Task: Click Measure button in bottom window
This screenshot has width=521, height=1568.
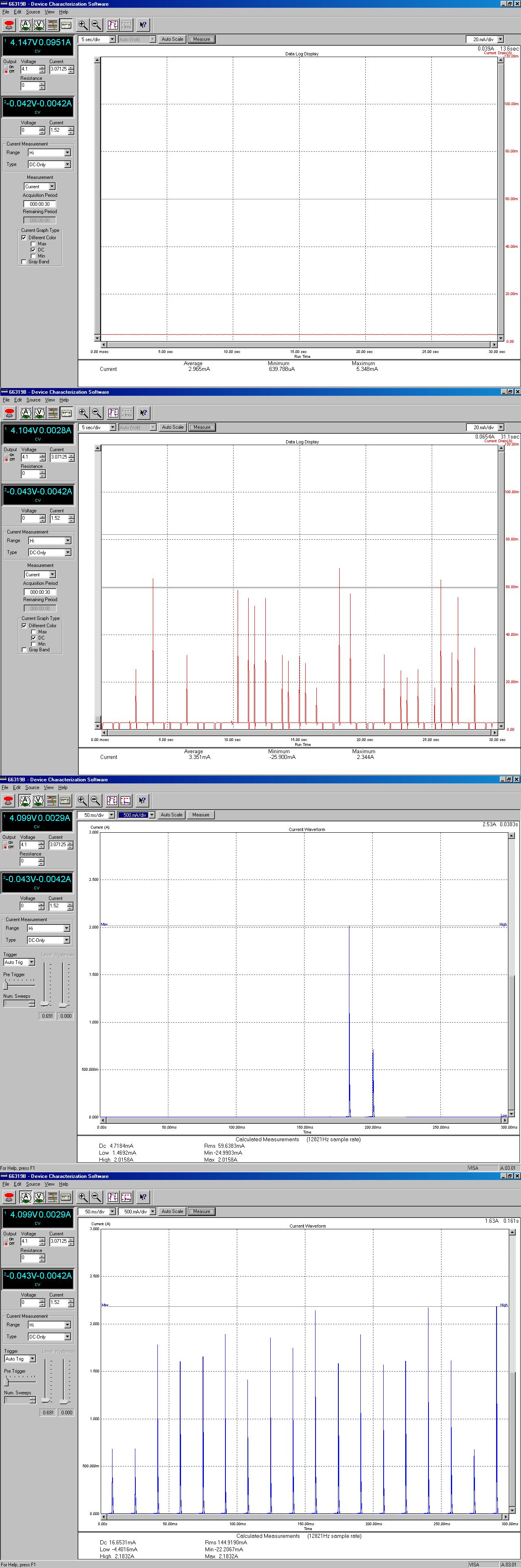Action: (201, 1211)
